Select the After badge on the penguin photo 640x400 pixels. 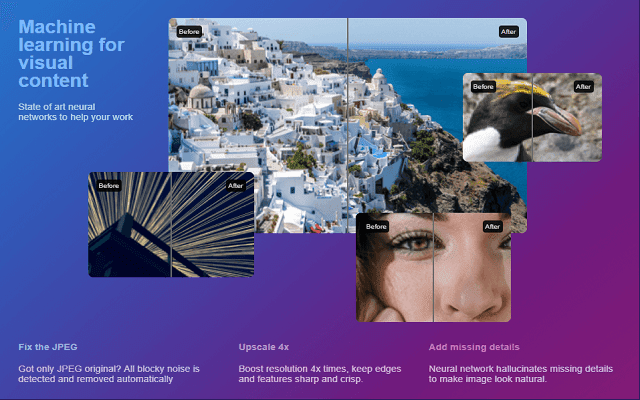pyautogui.click(x=583, y=87)
